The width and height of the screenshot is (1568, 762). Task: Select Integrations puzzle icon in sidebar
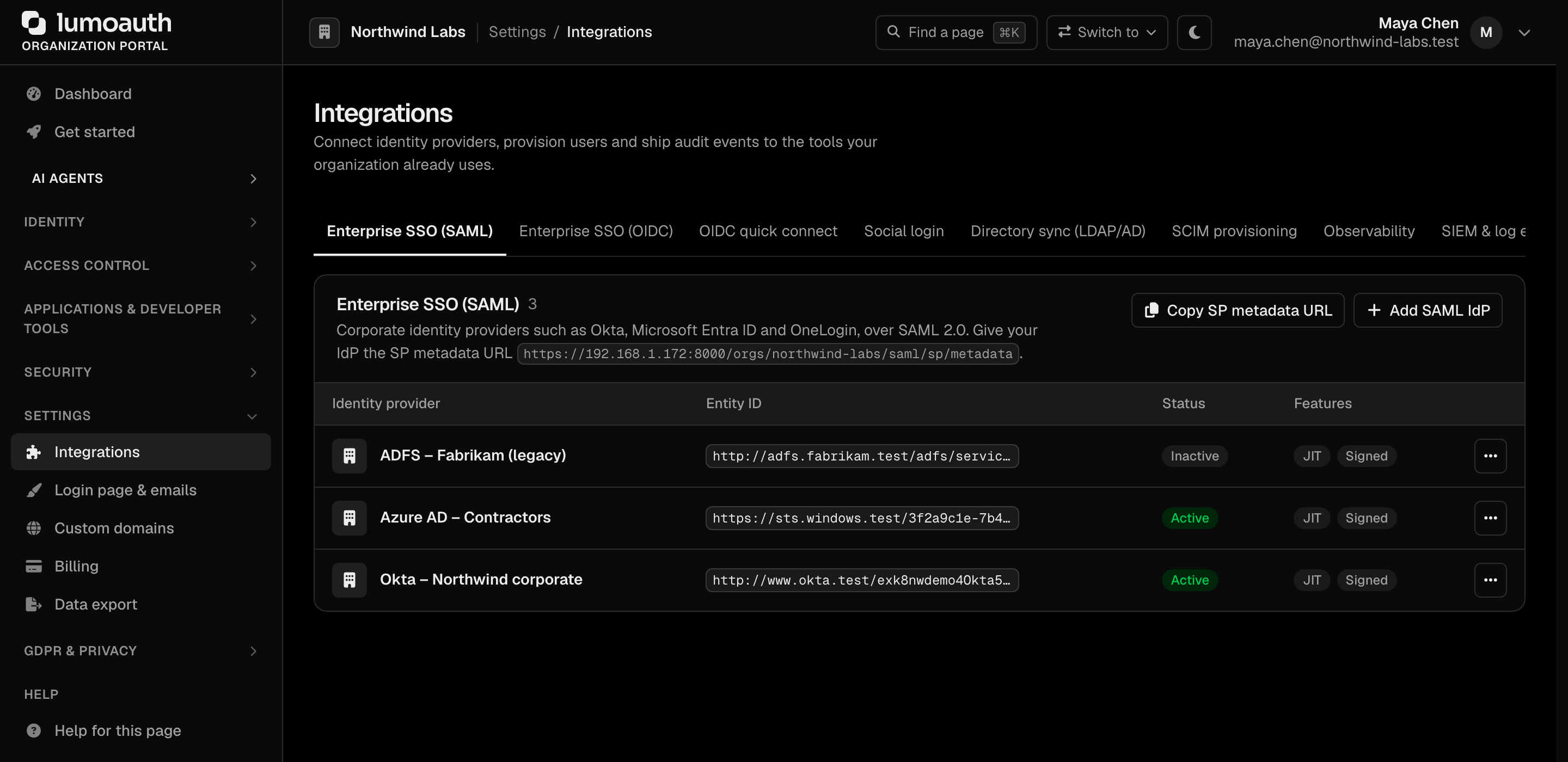pos(33,452)
